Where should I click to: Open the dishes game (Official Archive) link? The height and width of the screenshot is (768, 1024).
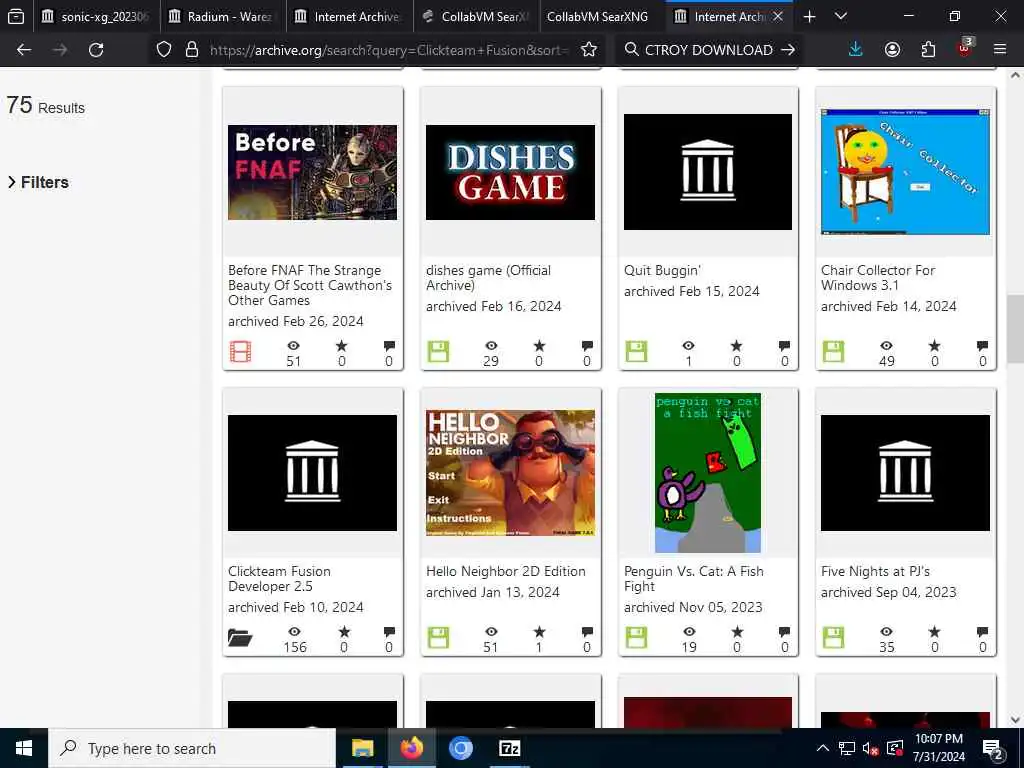point(488,278)
